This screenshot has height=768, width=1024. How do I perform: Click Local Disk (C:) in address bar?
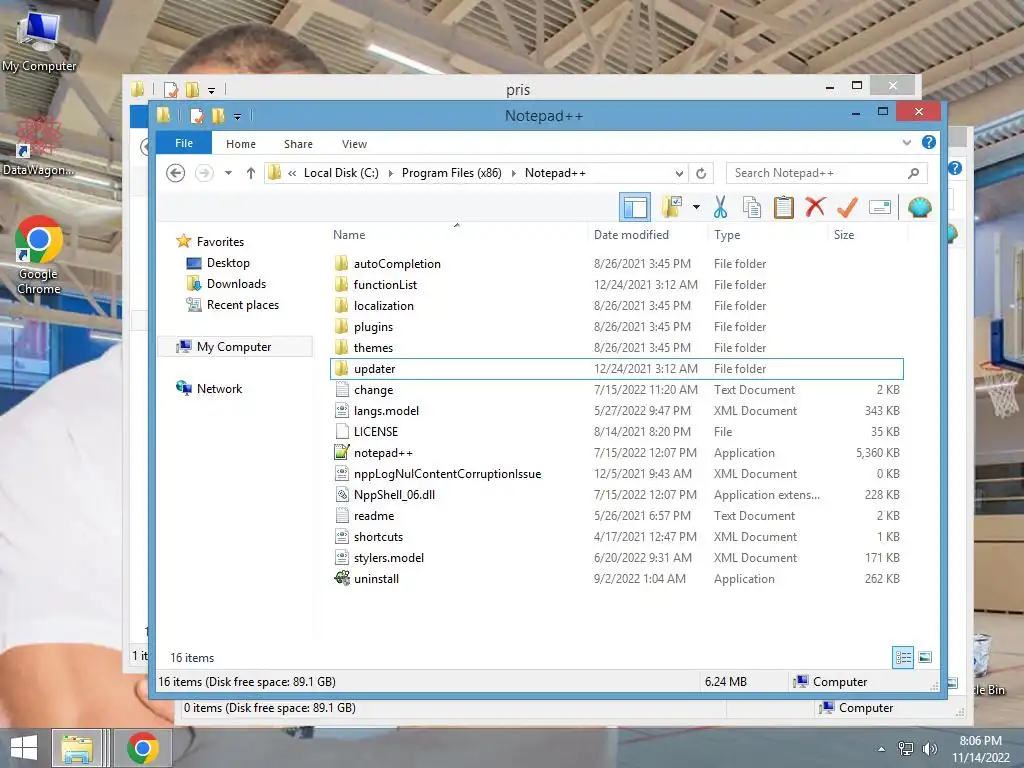[x=341, y=173]
